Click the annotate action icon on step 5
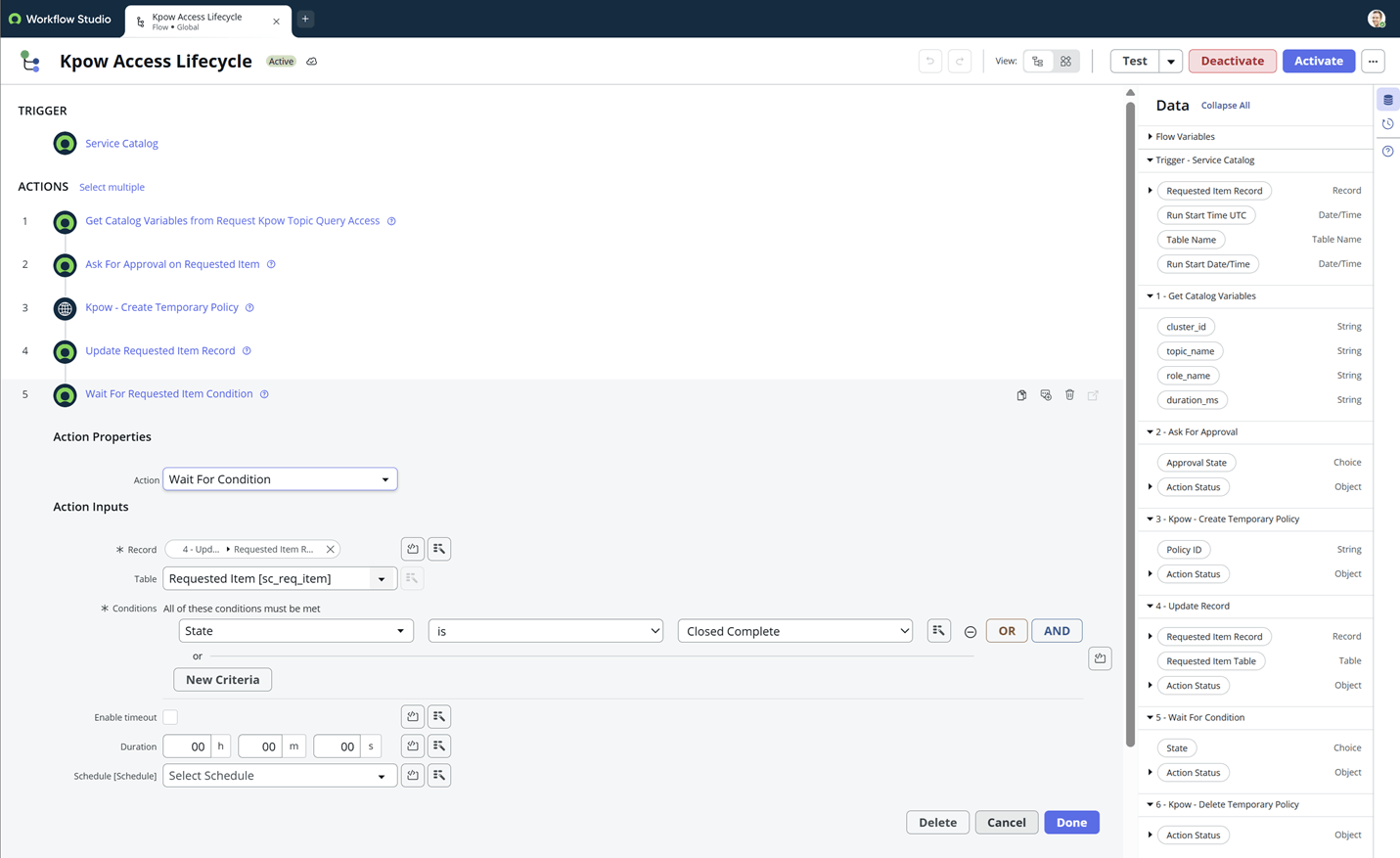Screen dimensions: 1400x858 click(1046, 395)
